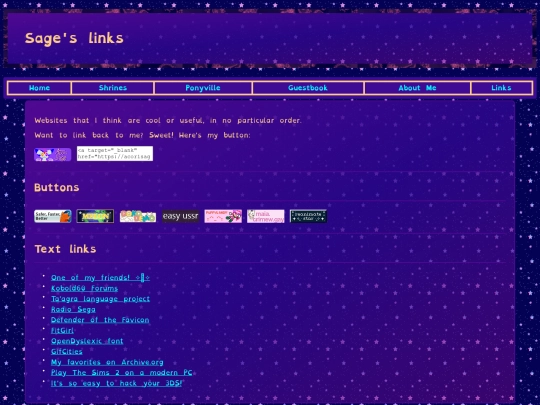Screen dimensions: 540x405
Task: Click Sage's own site button image
Action: tap(53, 154)
